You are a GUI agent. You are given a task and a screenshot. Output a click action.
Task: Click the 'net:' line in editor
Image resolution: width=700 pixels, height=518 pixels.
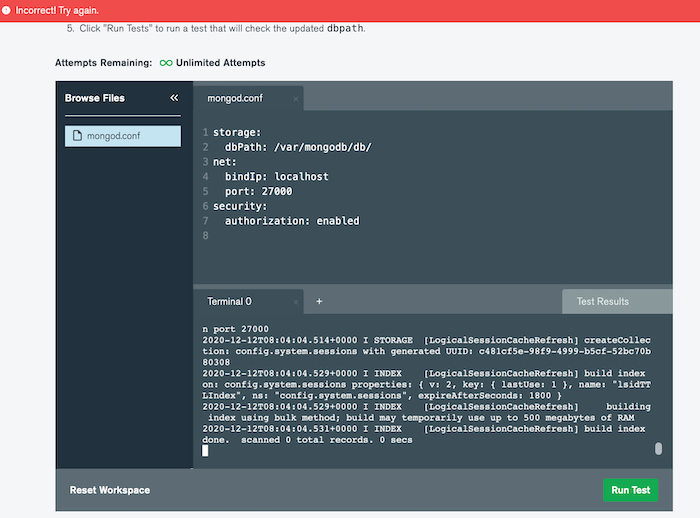click(225, 162)
